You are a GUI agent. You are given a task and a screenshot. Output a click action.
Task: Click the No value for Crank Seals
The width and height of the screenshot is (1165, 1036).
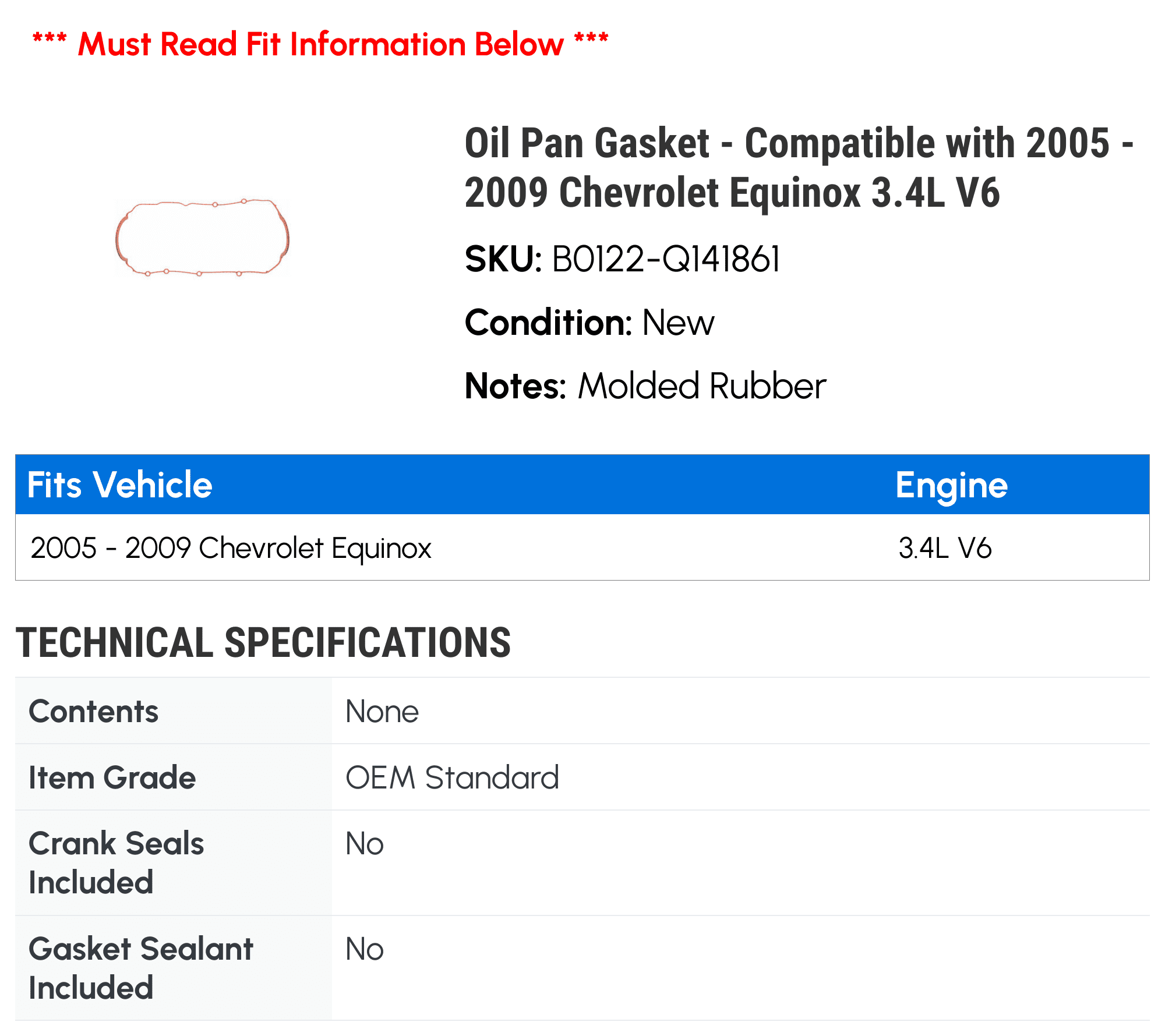(x=365, y=844)
